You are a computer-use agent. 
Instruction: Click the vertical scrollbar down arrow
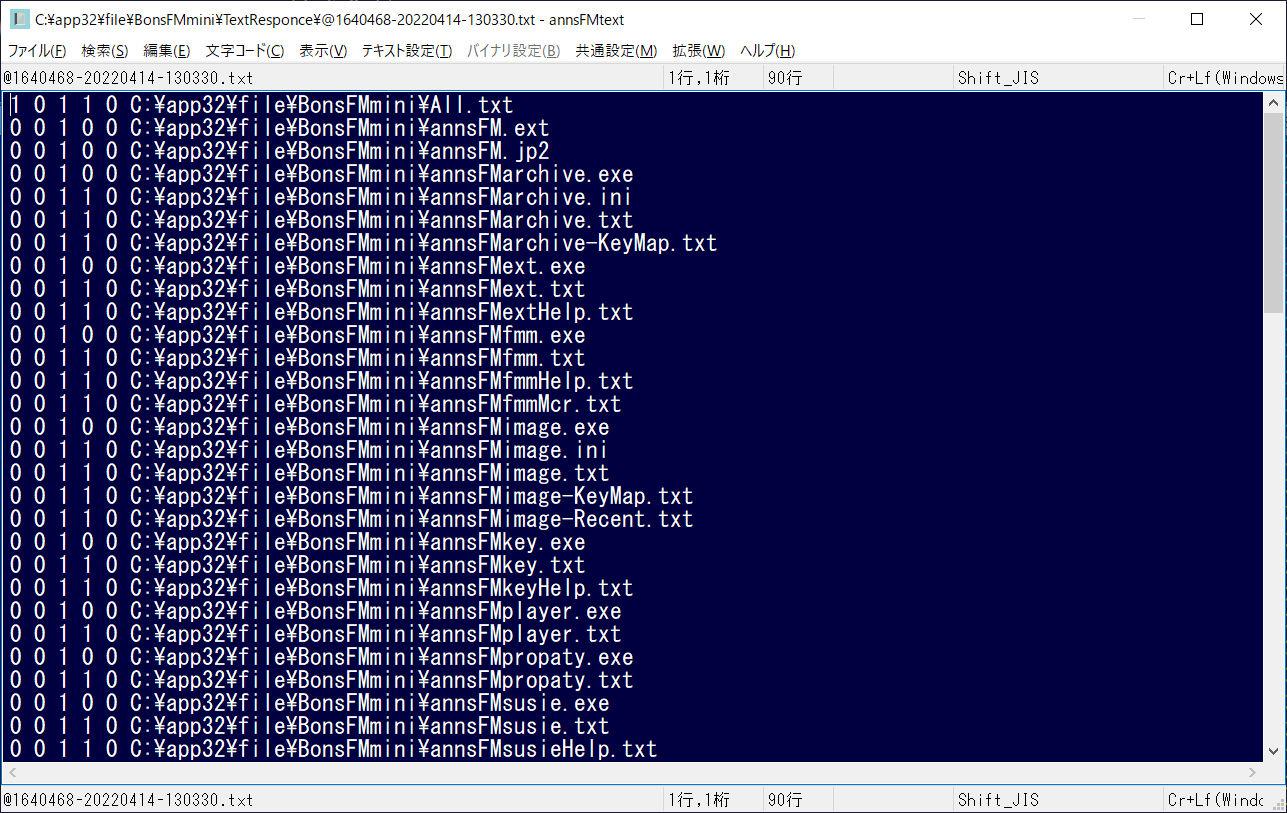[x=1274, y=751]
